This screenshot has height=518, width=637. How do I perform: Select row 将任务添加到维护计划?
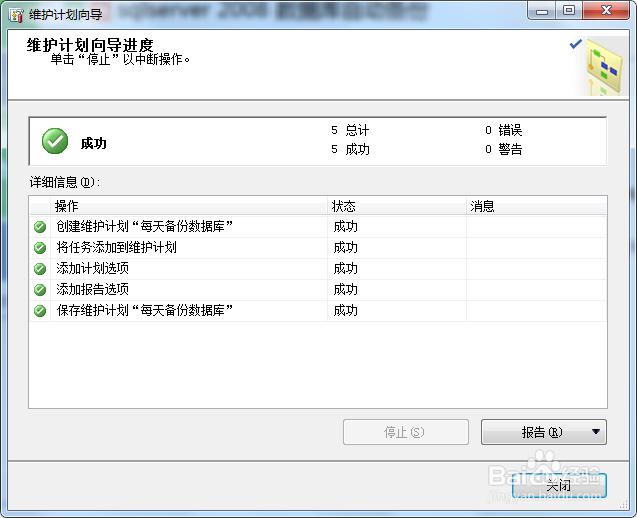click(318, 247)
